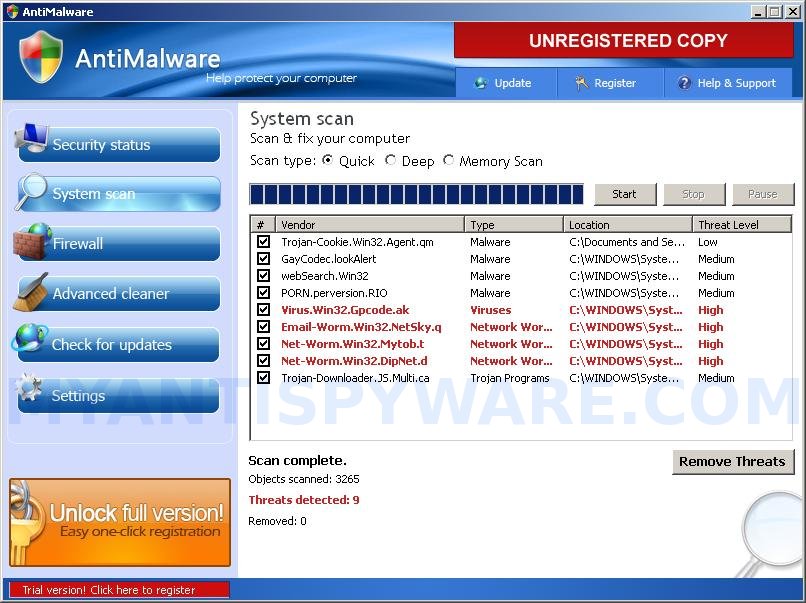Click the C:\Documents and Se... location
Image resolution: width=806 pixels, height=603 pixels.
[627, 242]
